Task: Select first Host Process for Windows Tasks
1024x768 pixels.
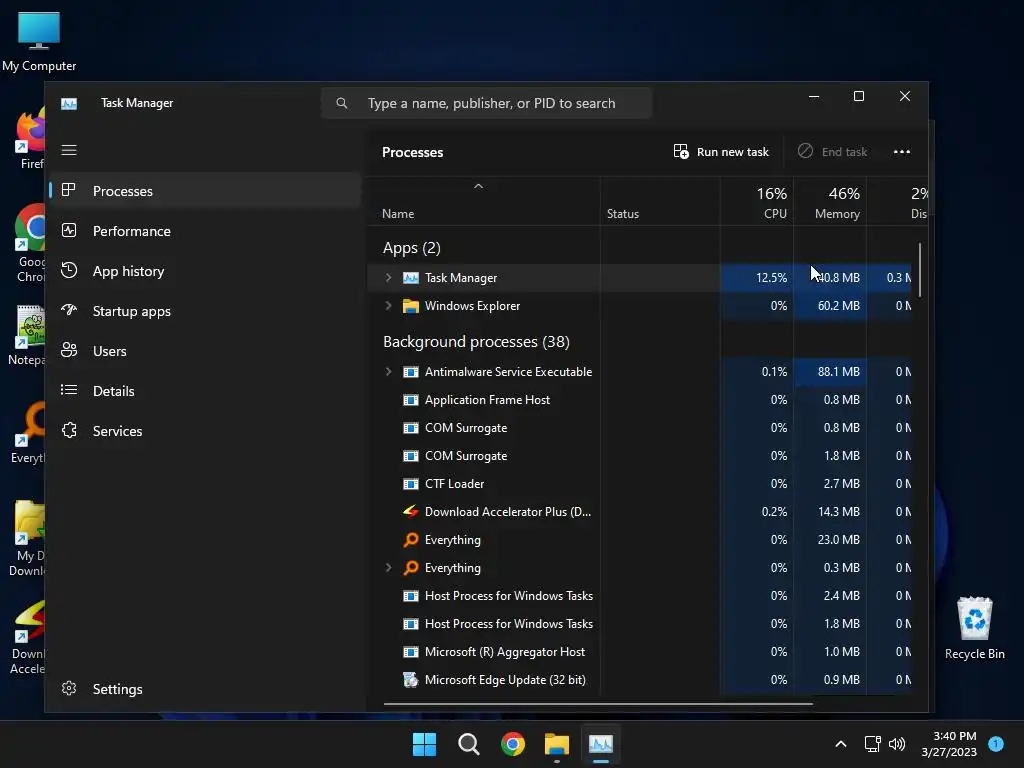Action: pyautogui.click(x=639, y=596)
